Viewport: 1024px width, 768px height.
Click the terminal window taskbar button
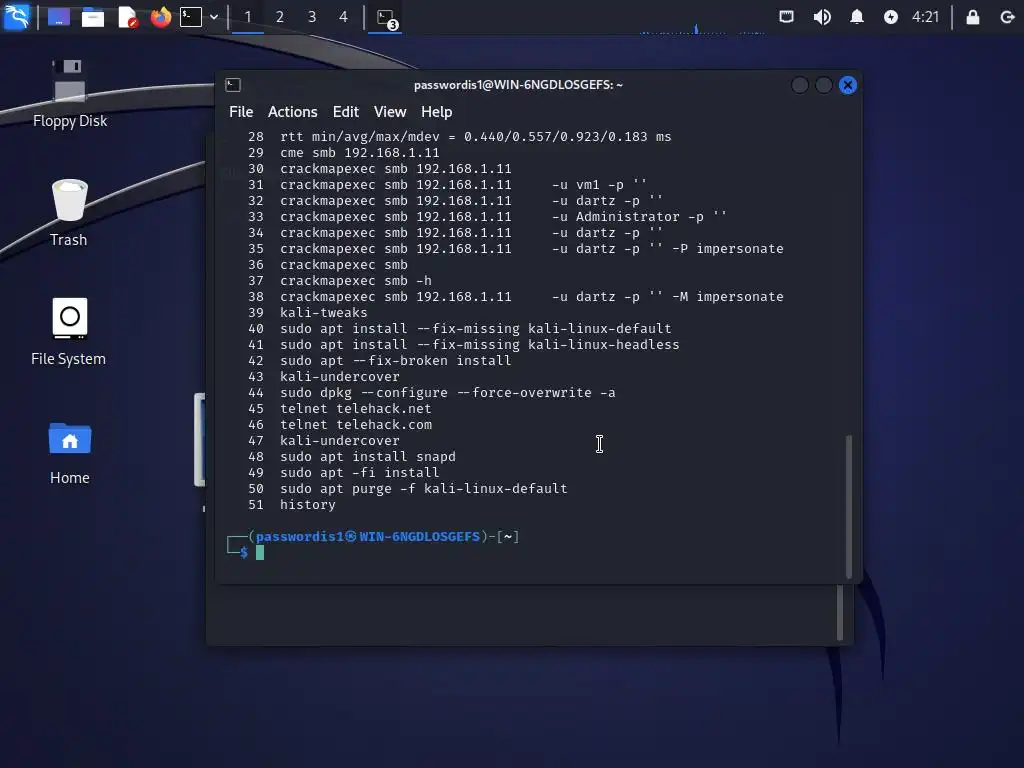coord(386,18)
